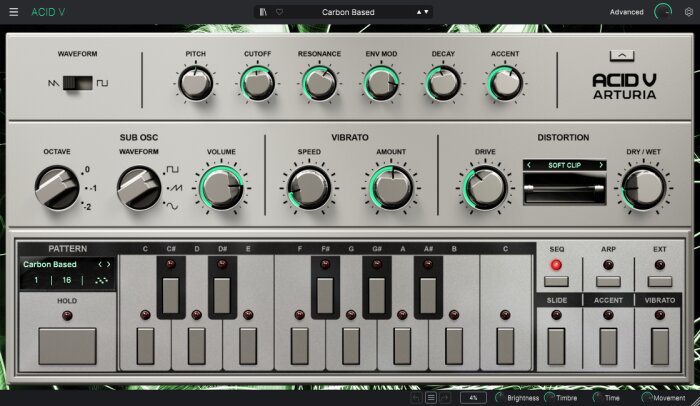Click the Cutoff knob

point(258,84)
